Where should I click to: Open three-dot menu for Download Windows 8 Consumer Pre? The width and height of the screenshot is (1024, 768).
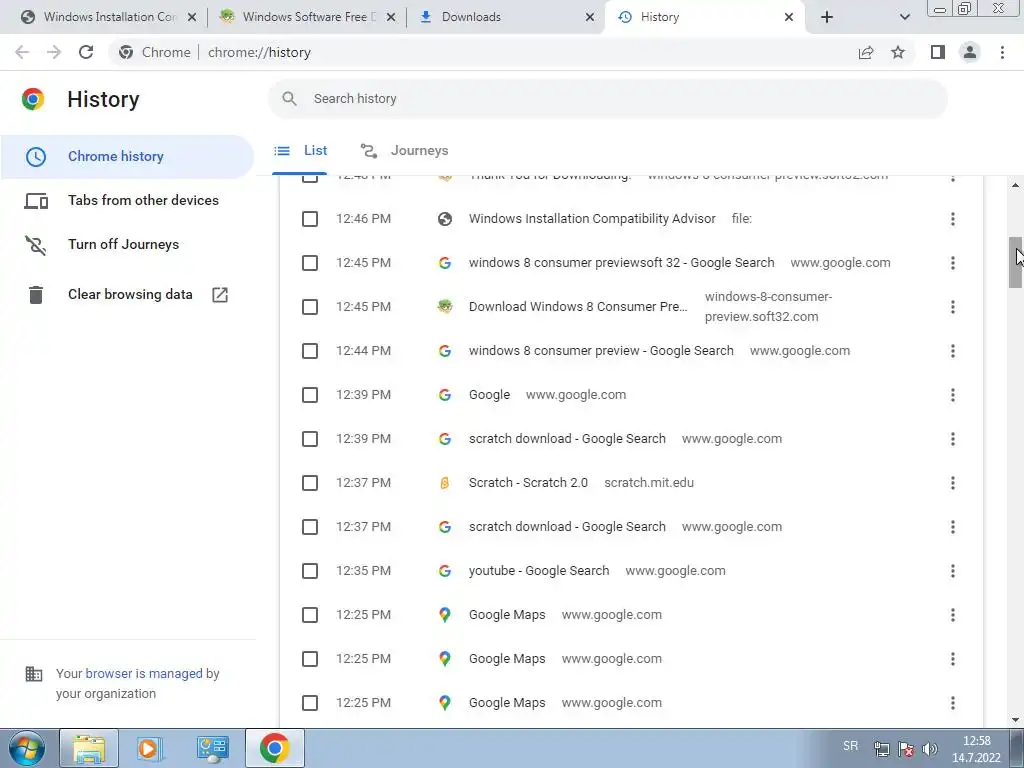953,307
